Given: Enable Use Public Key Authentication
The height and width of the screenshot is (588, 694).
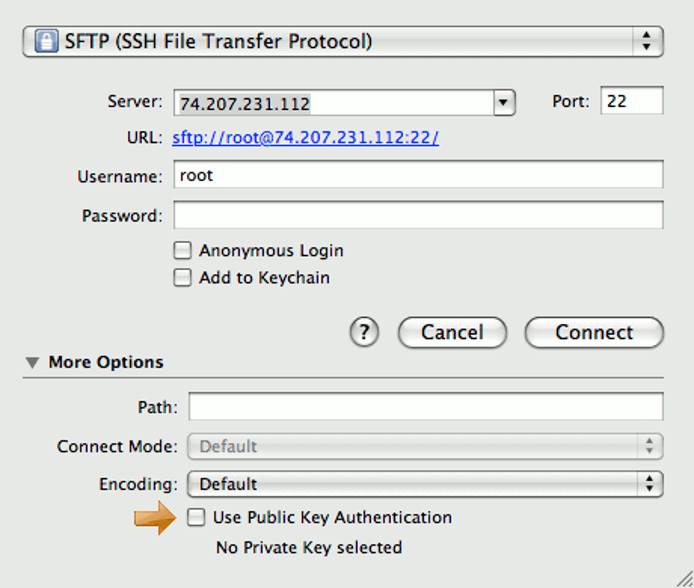Looking at the screenshot, I should point(196,518).
